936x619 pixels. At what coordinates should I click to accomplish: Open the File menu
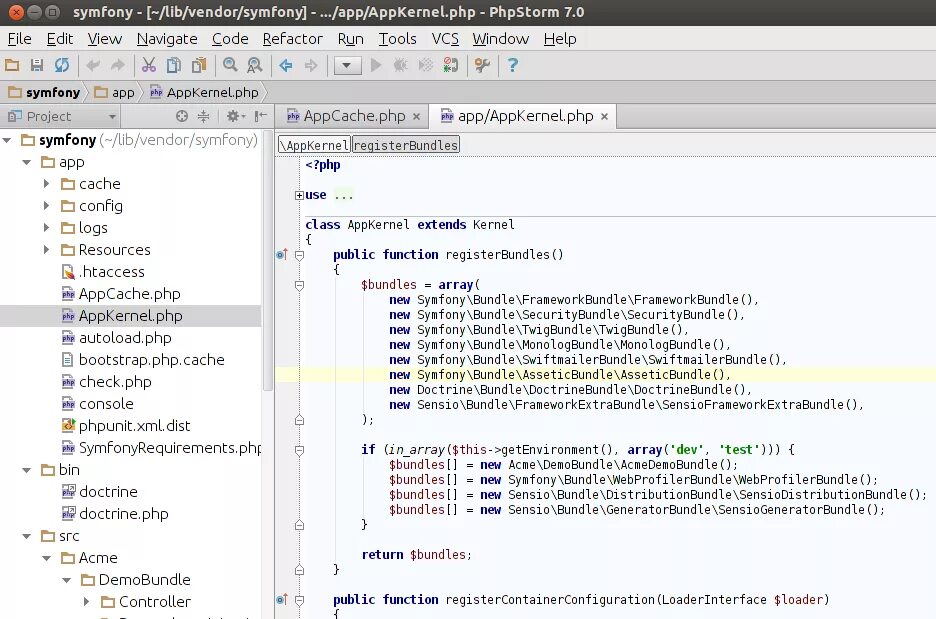coord(20,39)
